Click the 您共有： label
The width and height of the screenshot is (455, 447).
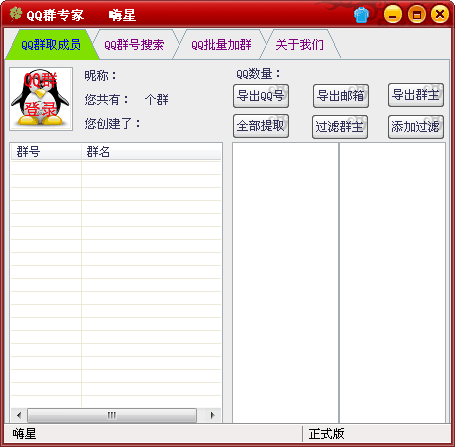point(106,100)
